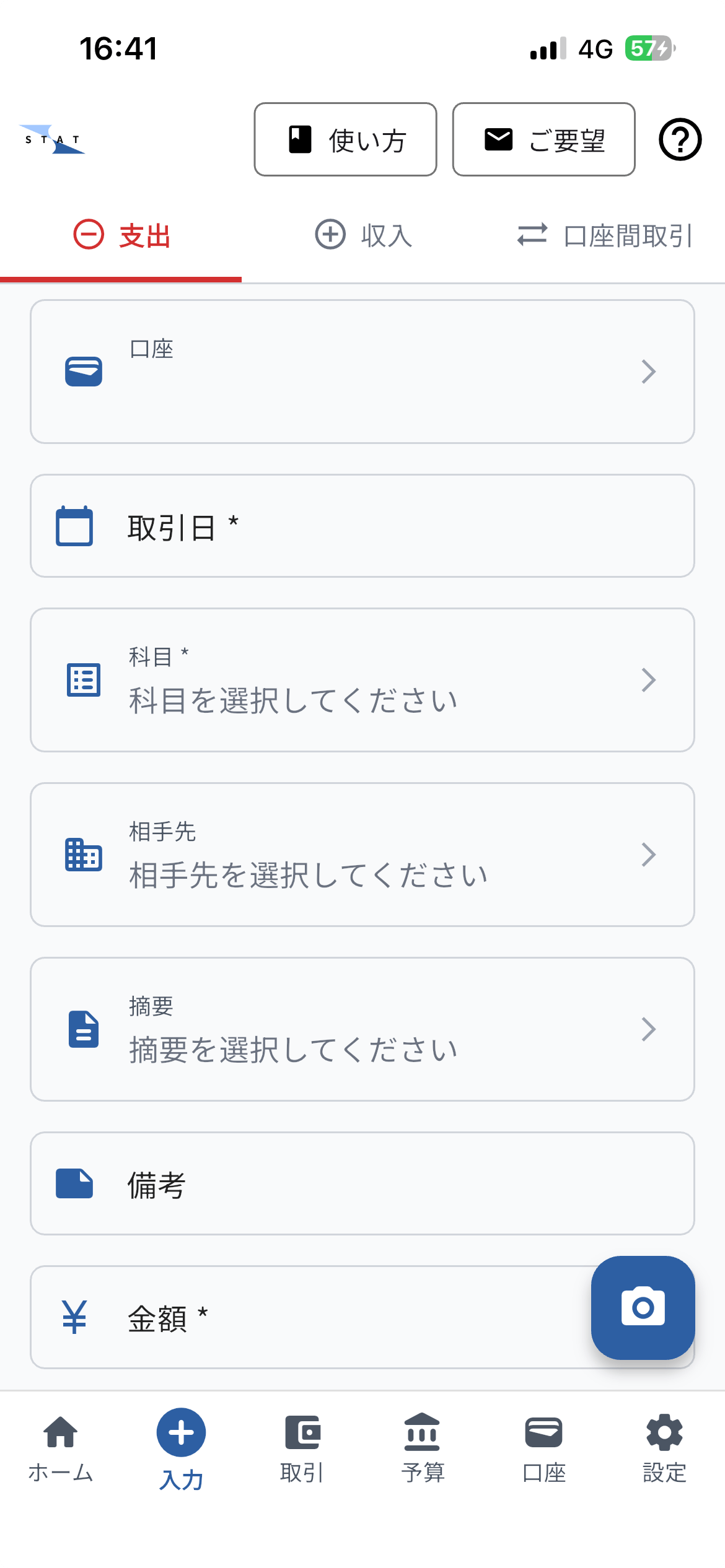Switch to the 口座間取引 transfer tab
The image size is (725, 1568).
point(605,236)
